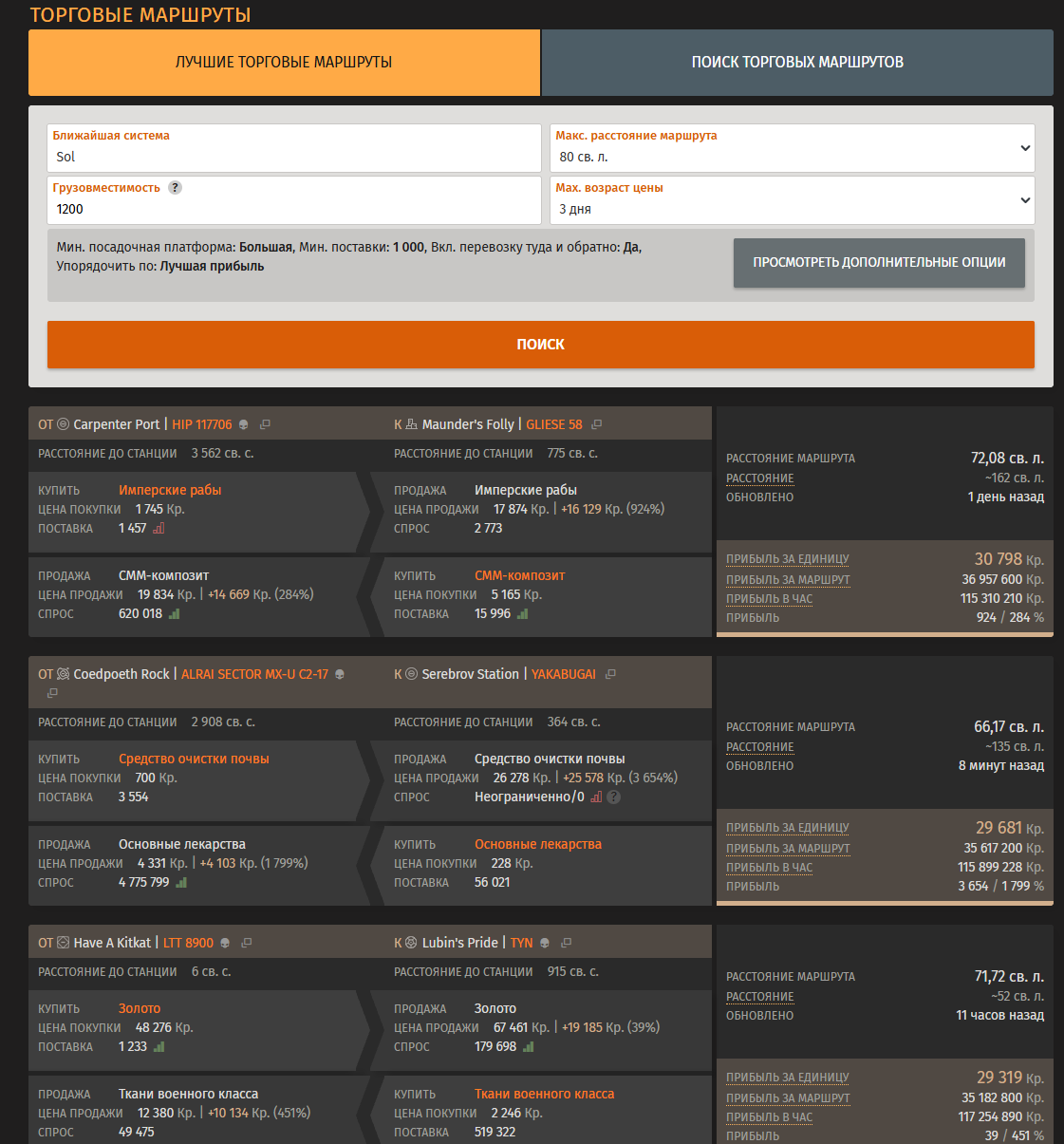Click the Have A Kitkat station type icon
This screenshot has width=1064, height=1144.
coord(64,943)
